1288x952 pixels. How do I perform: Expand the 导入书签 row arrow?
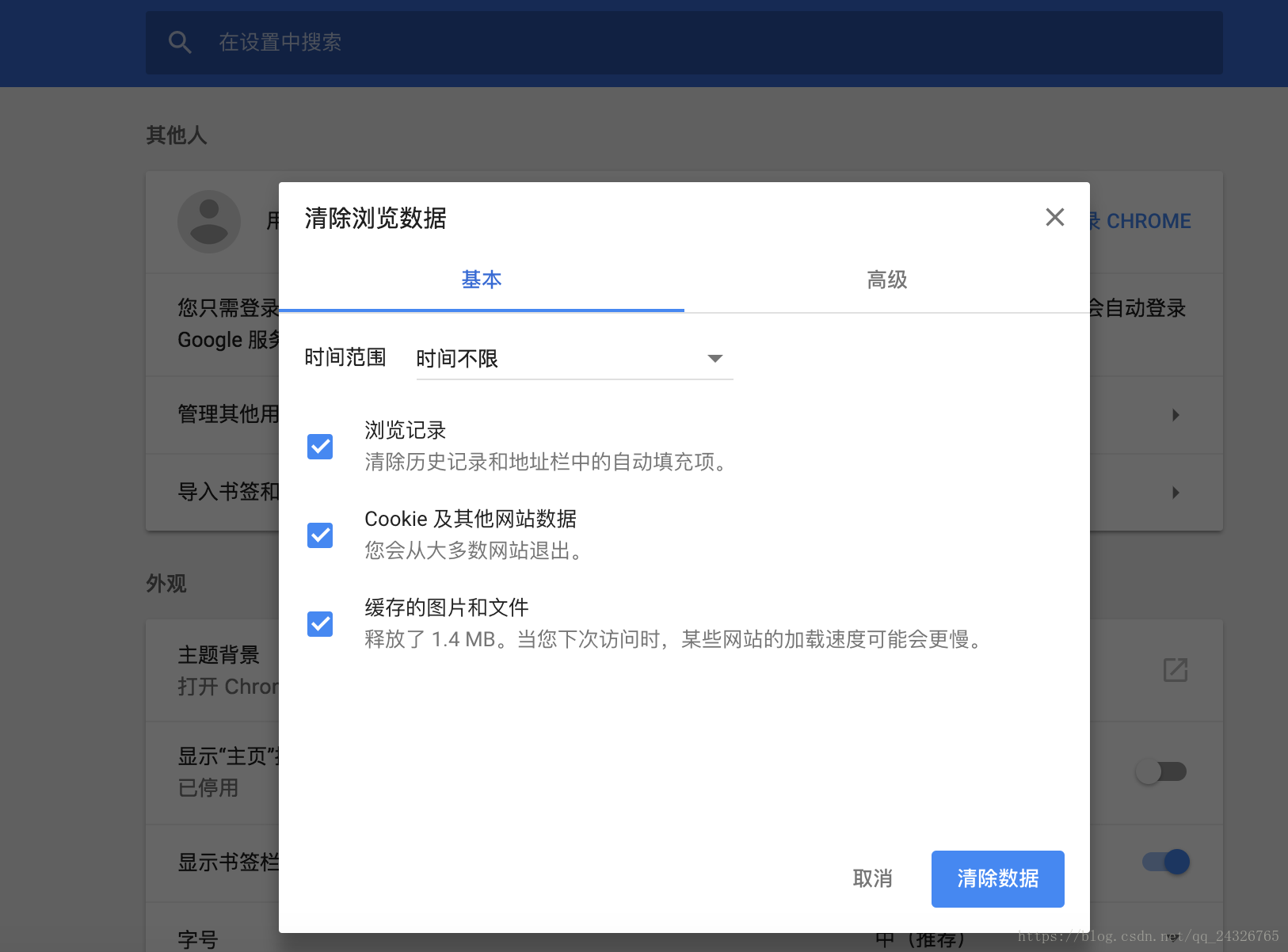(x=1176, y=493)
